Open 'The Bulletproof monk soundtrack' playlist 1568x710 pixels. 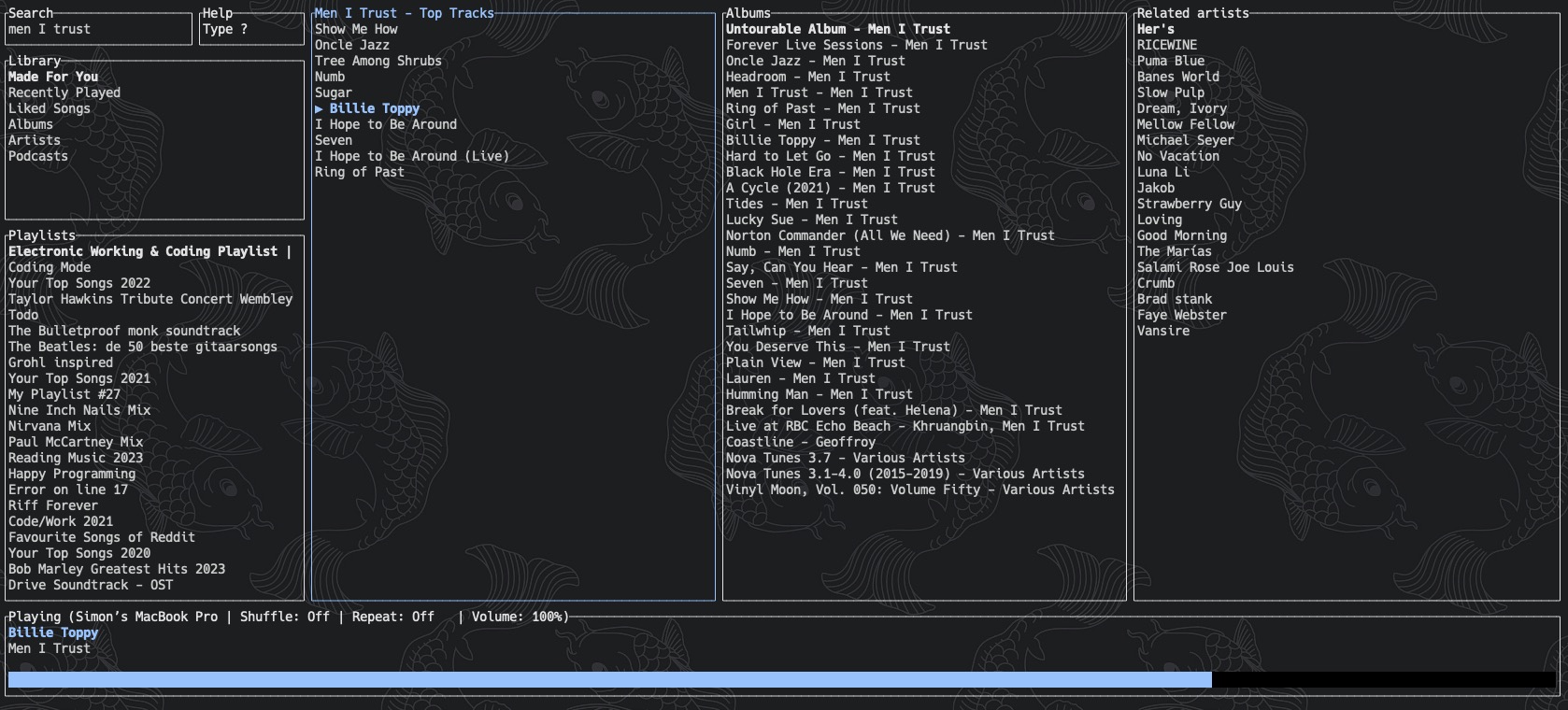coord(124,331)
